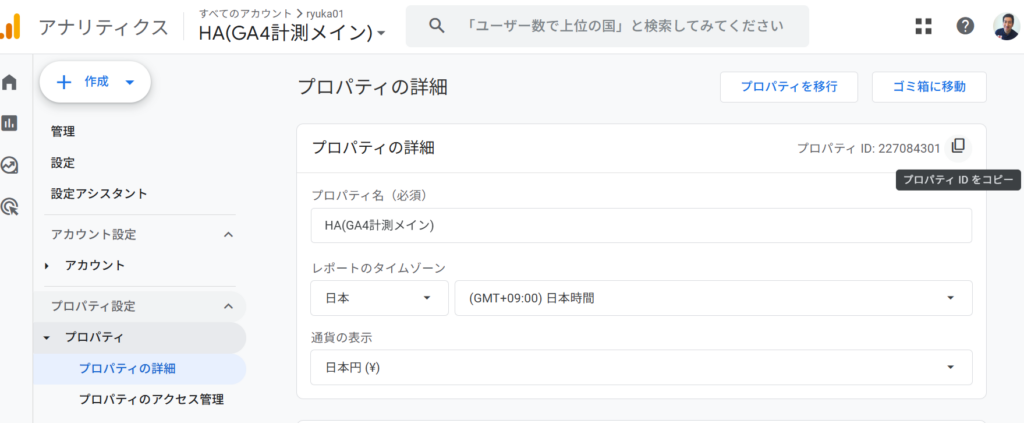
Task: Click the プロパティ名 text field
Action: 641,225
